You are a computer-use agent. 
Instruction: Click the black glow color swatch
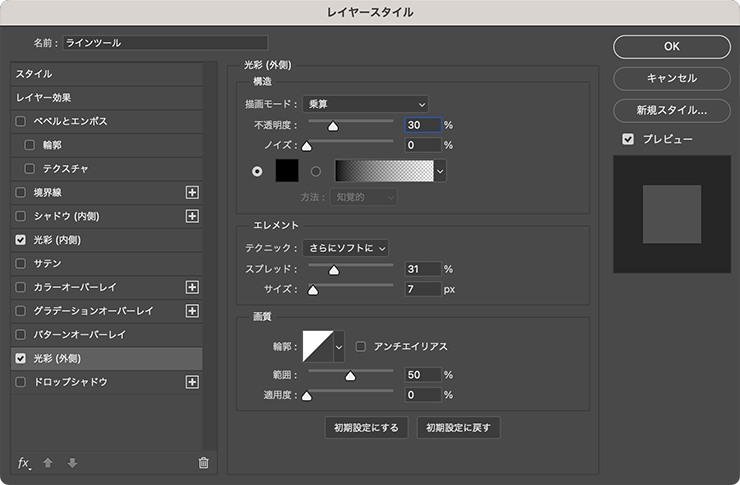point(287,171)
